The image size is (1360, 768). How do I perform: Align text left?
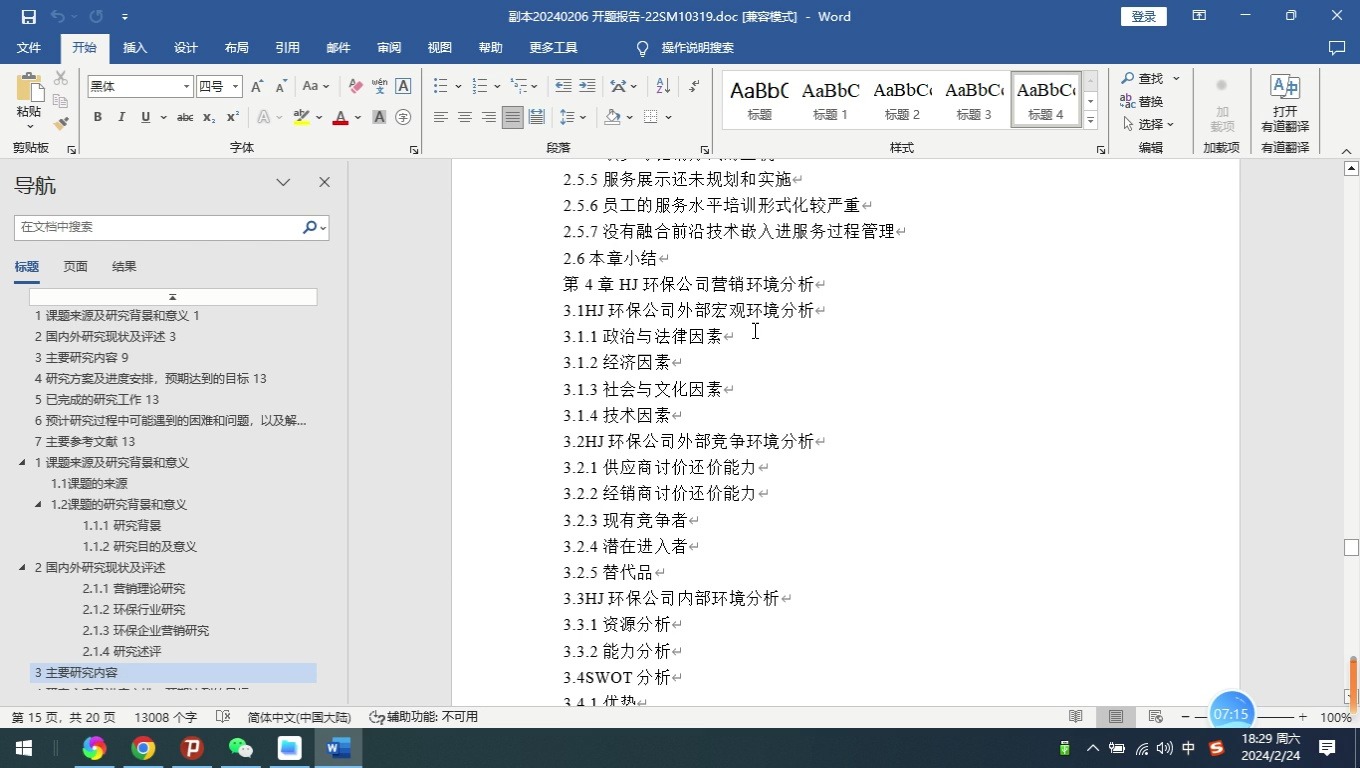440,117
